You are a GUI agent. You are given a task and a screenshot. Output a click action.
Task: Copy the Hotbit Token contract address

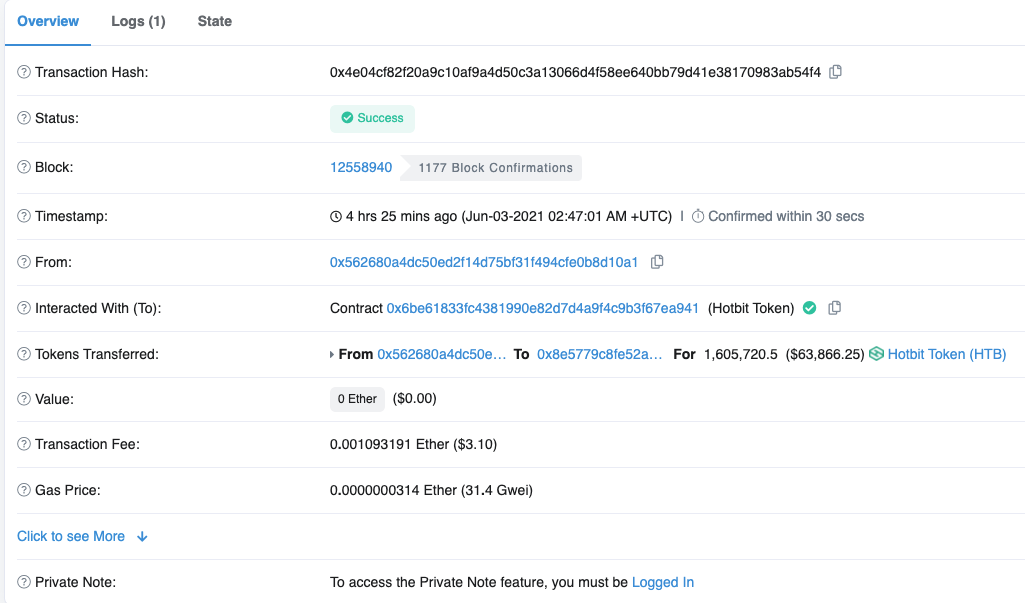coord(835,308)
